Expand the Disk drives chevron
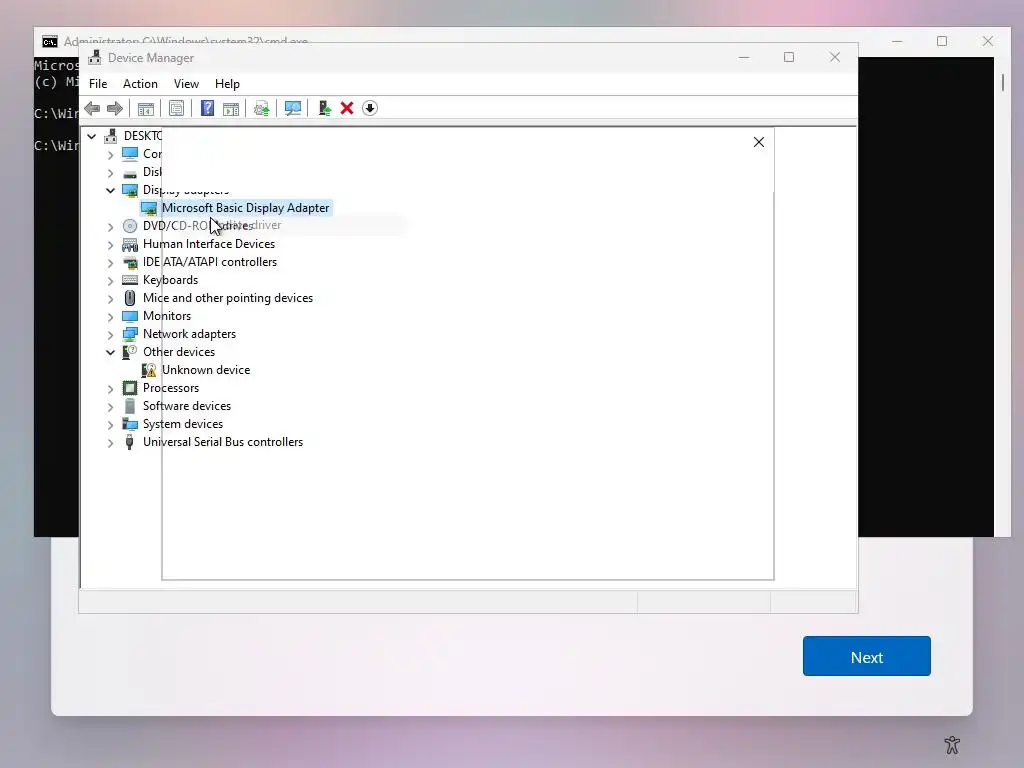Viewport: 1024px width, 768px height. click(x=110, y=173)
